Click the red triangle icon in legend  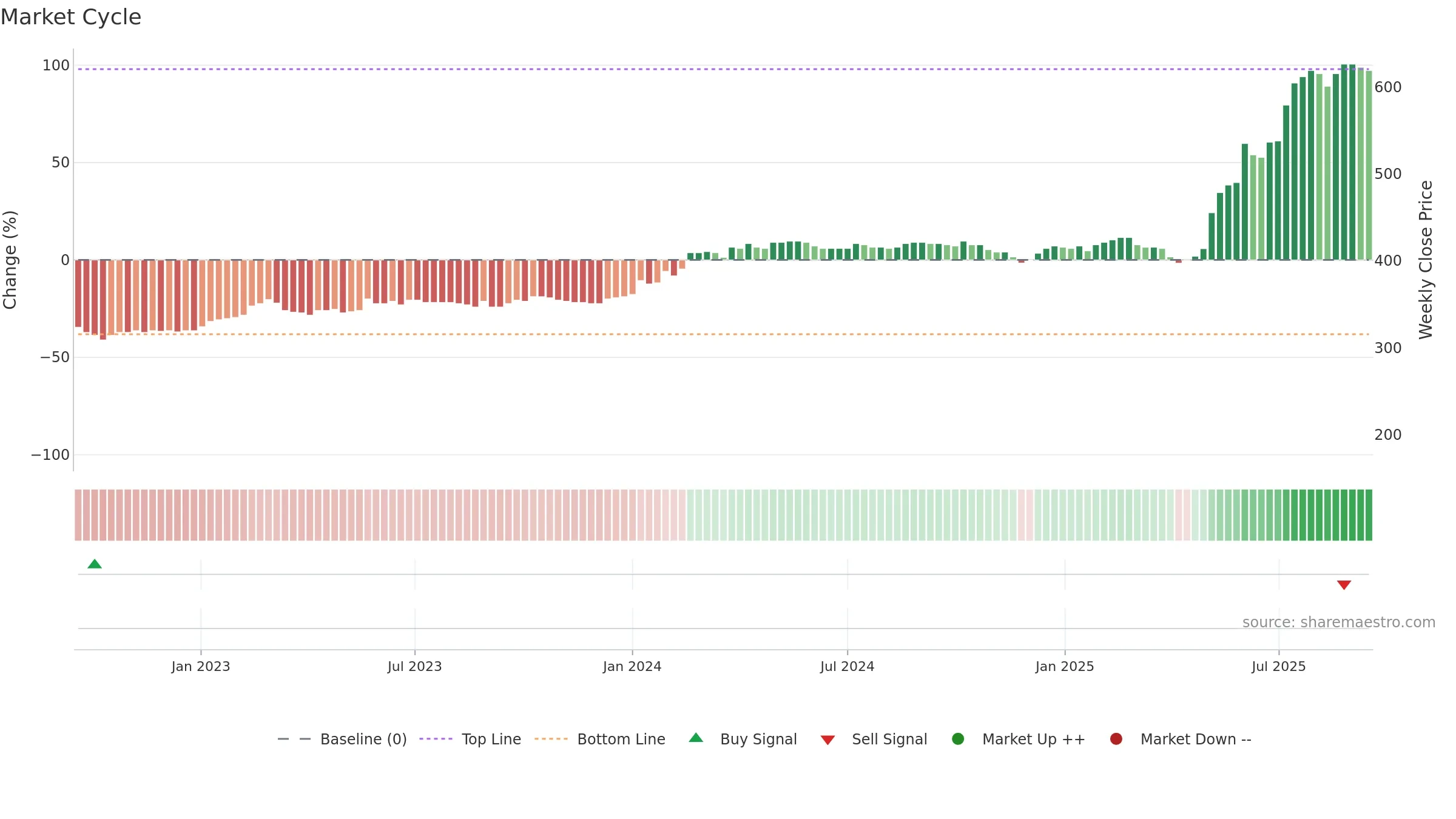[x=827, y=740]
